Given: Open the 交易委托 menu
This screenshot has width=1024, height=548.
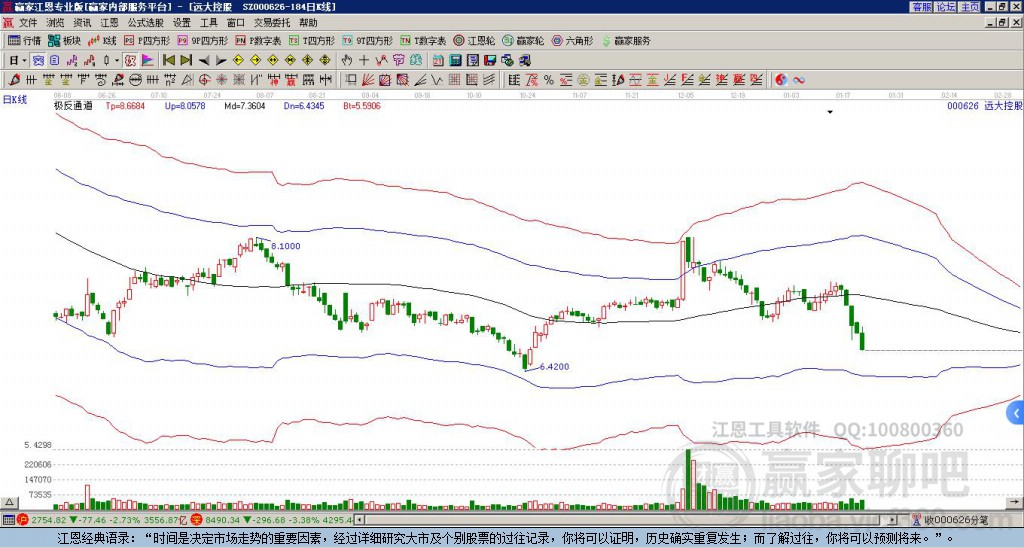Looking at the screenshot, I should pyautogui.click(x=272, y=23).
